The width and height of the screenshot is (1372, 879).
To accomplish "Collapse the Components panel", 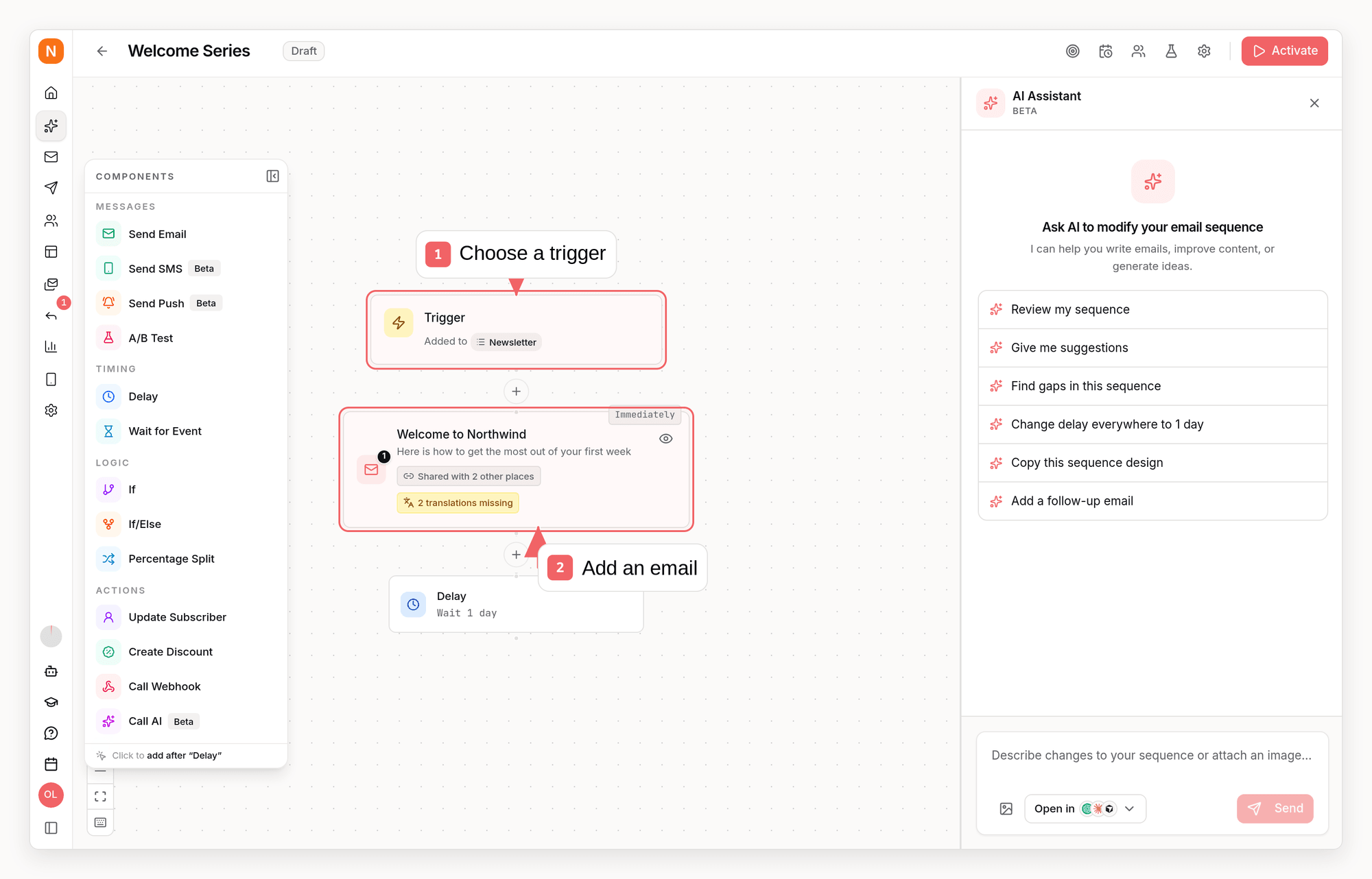I will coord(273,176).
